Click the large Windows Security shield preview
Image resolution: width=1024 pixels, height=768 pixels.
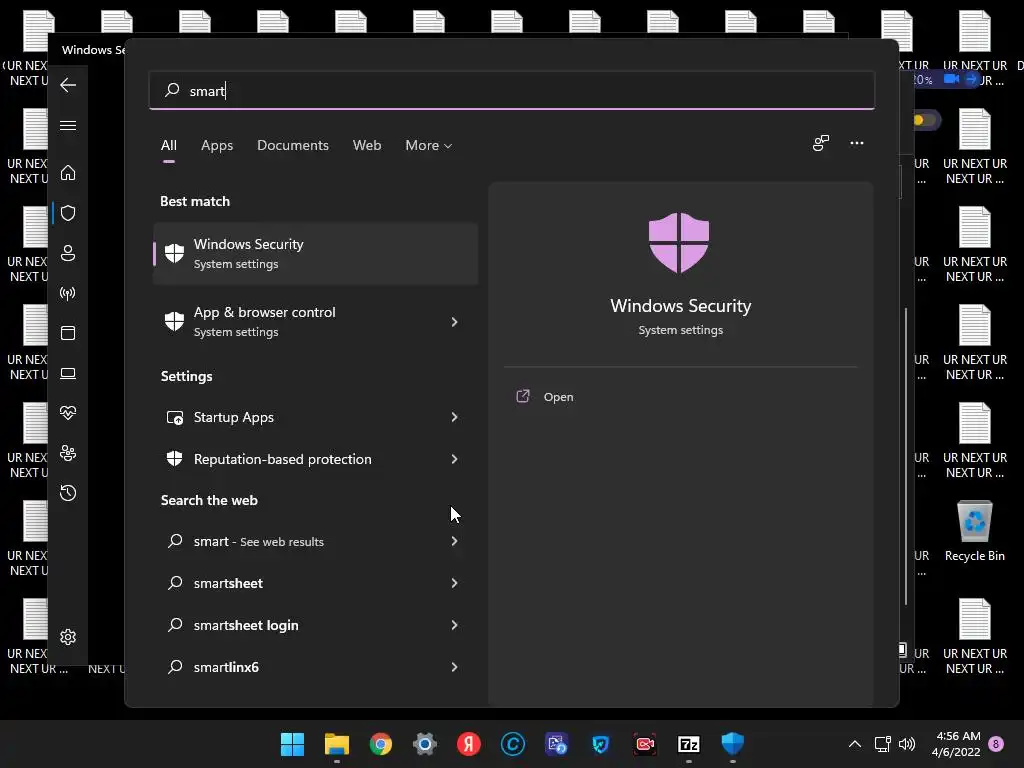coord(679,242)
